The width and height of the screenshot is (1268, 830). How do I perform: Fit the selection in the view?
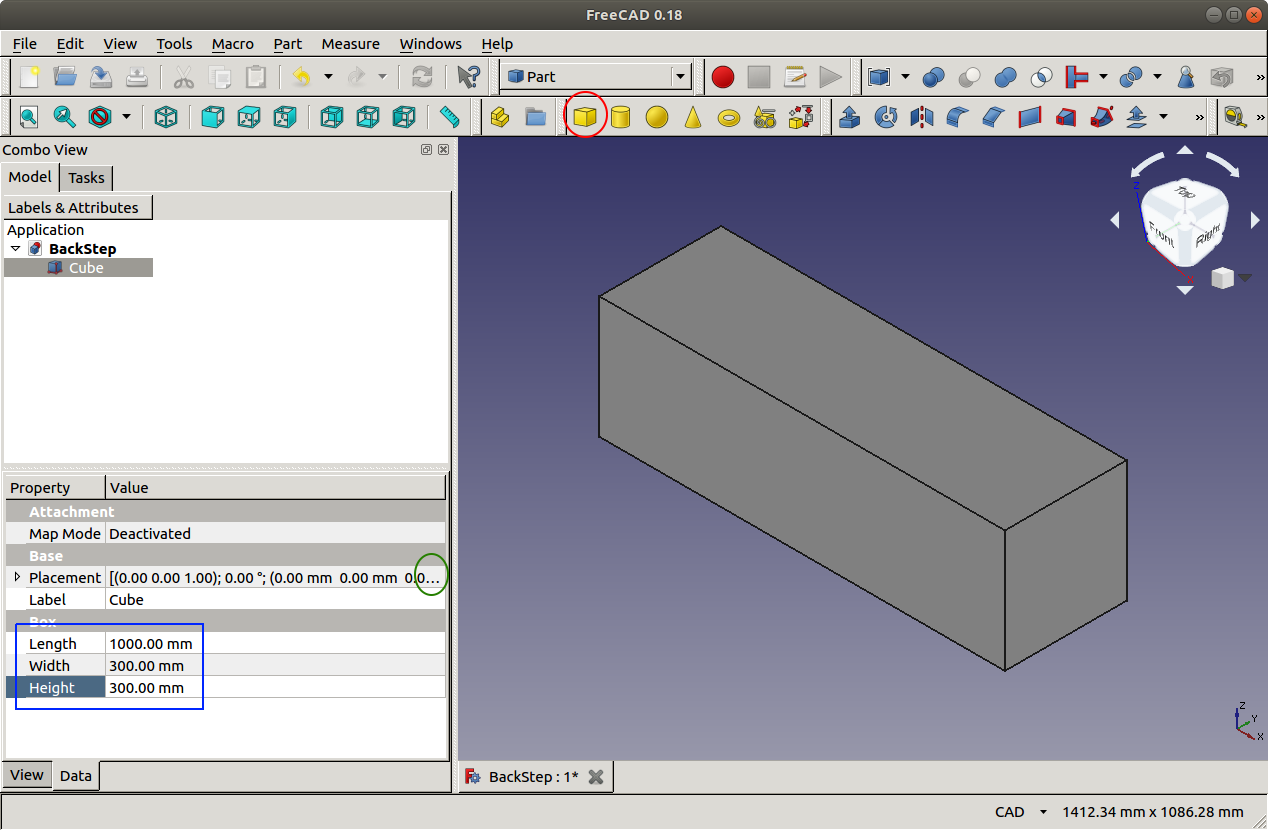point(65,117)
